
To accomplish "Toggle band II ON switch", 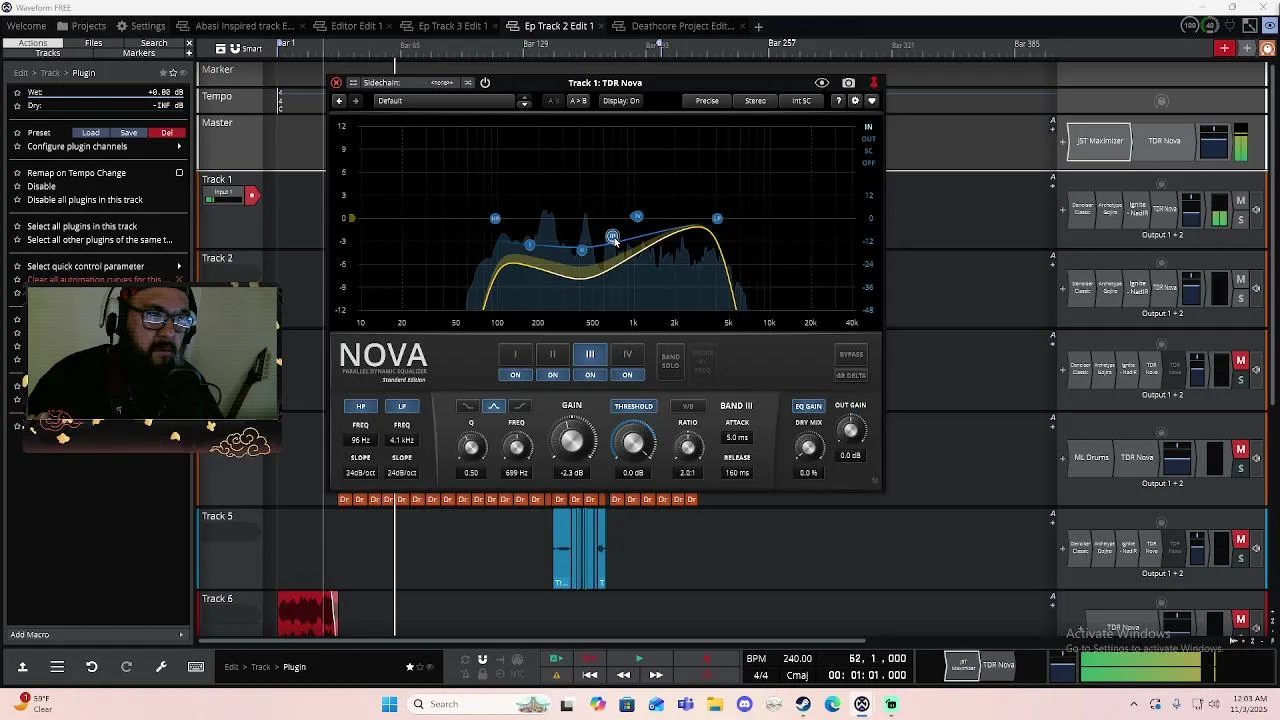I will click(x=552, y=375).
